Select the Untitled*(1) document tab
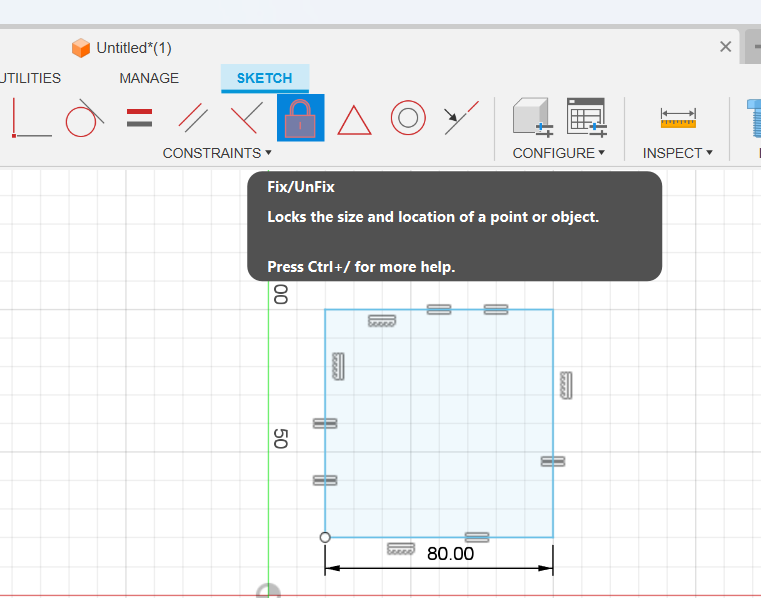Image resolution: width=761 pixels, height=598 pixels. click(122, 48)
